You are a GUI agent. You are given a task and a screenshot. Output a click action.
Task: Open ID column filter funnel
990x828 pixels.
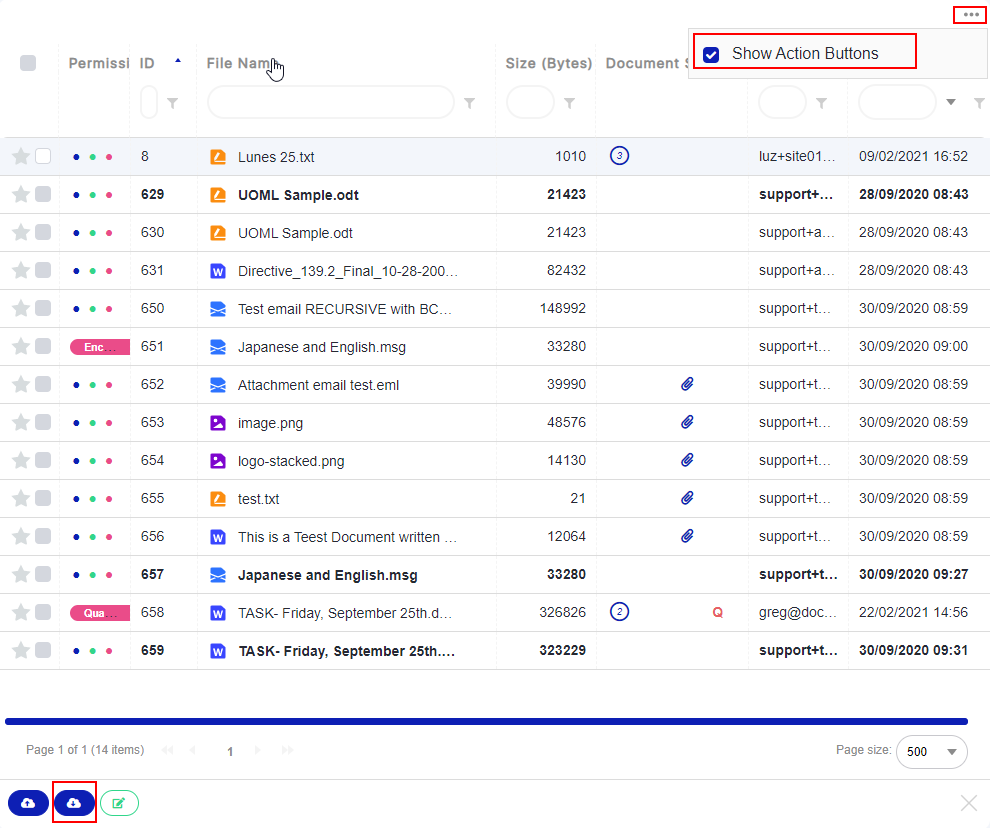click(x=172, y=103)
